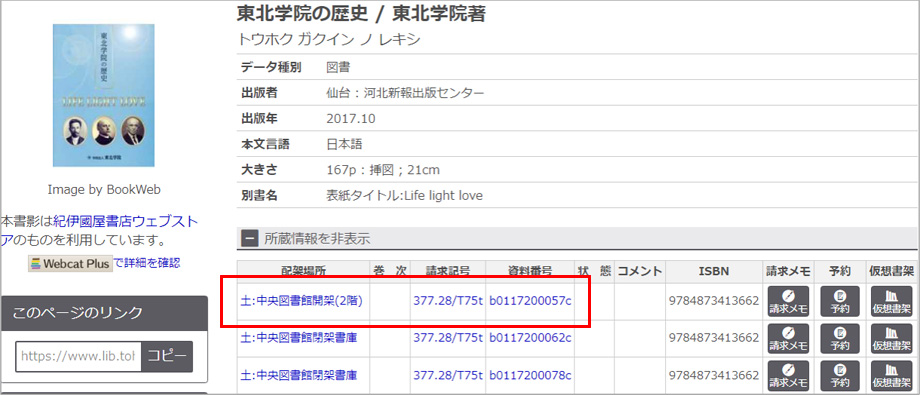Open 土:中央図書館開架(2階) location link
The height and width of the screenshot is (395, 920).
point(302,301)
